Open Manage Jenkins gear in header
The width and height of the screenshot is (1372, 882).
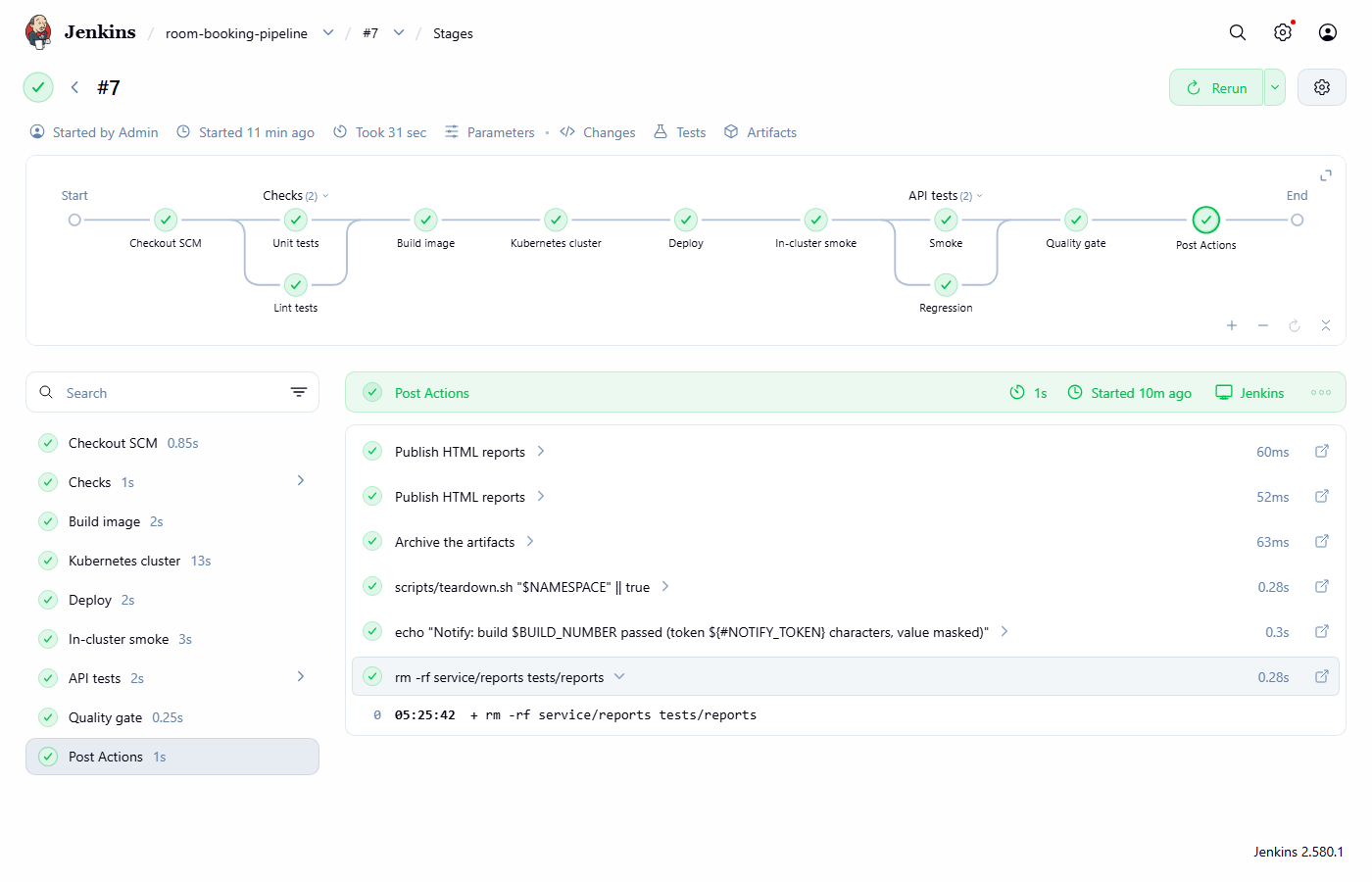1283,32
